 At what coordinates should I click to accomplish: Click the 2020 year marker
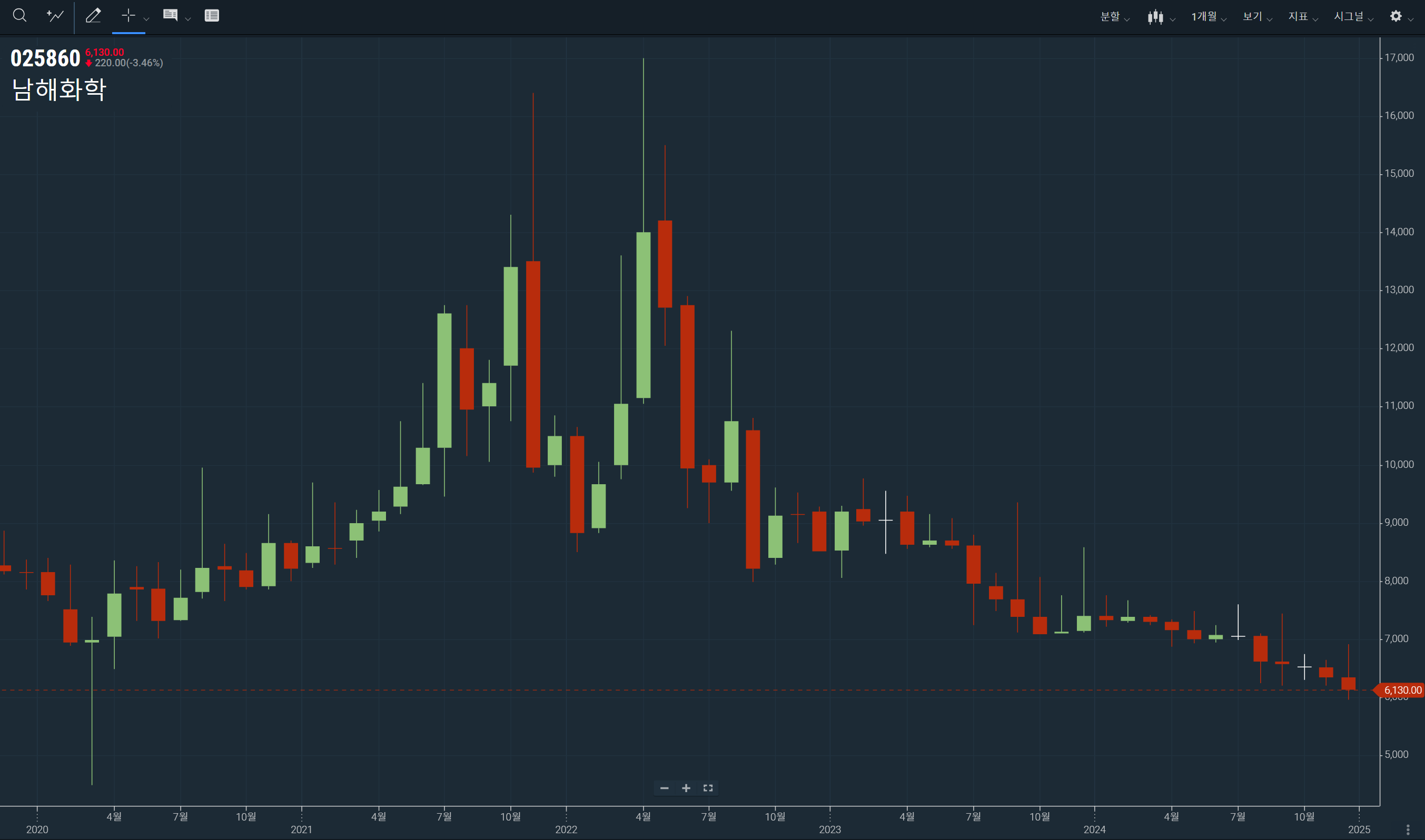(x=37, y=830)
